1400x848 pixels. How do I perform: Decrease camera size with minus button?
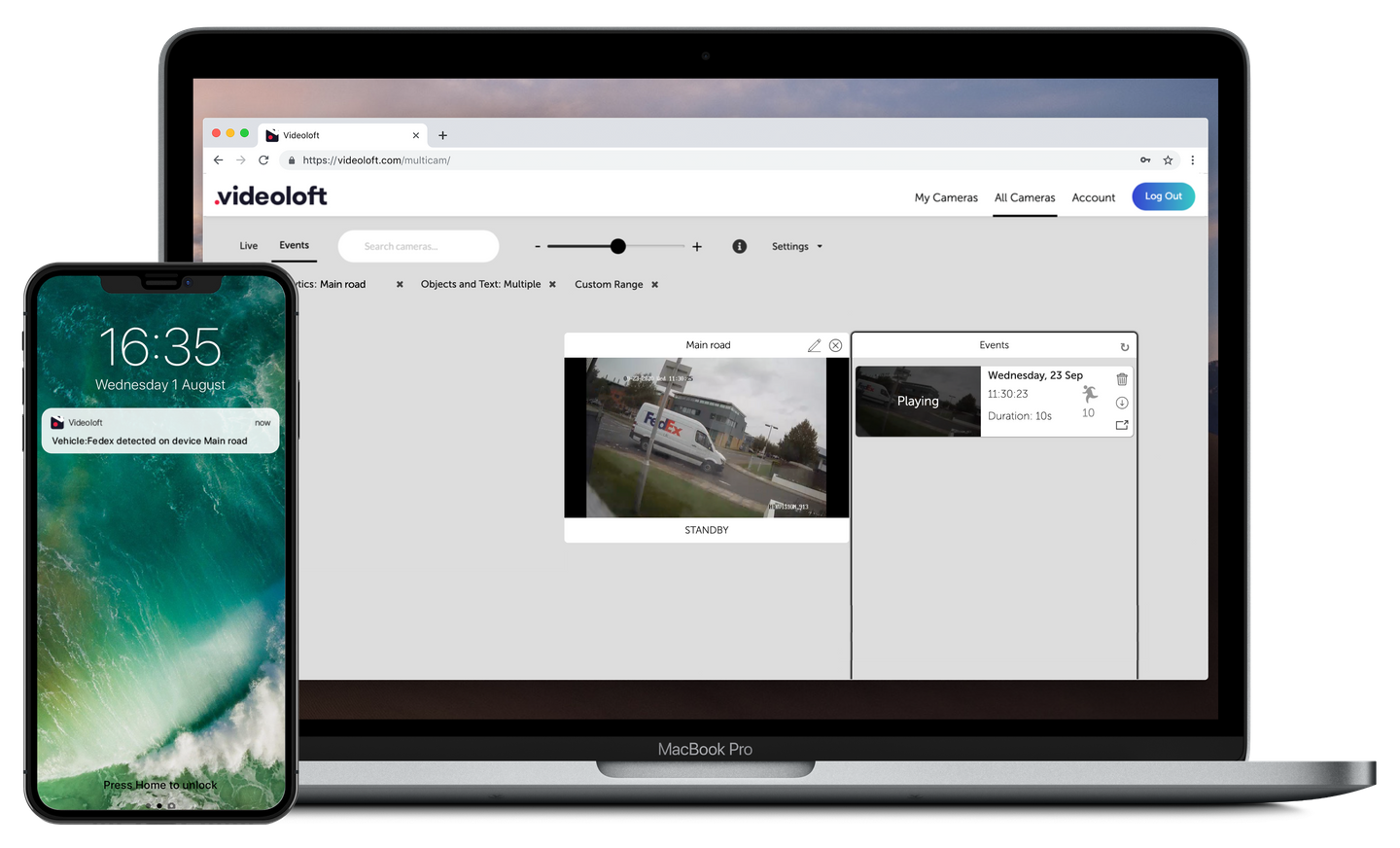coord(538,247)
